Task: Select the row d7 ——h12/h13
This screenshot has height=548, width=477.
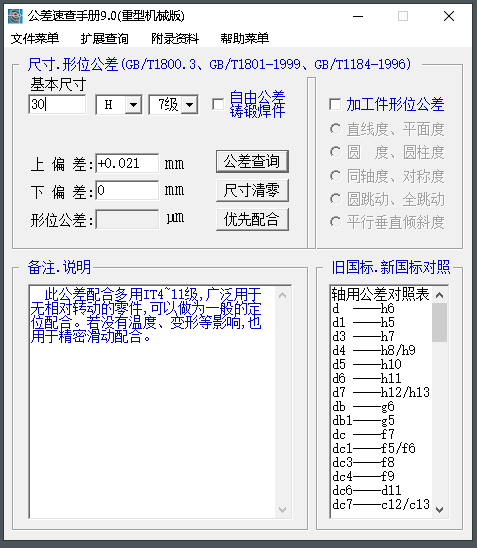Action: coord(381,392)
